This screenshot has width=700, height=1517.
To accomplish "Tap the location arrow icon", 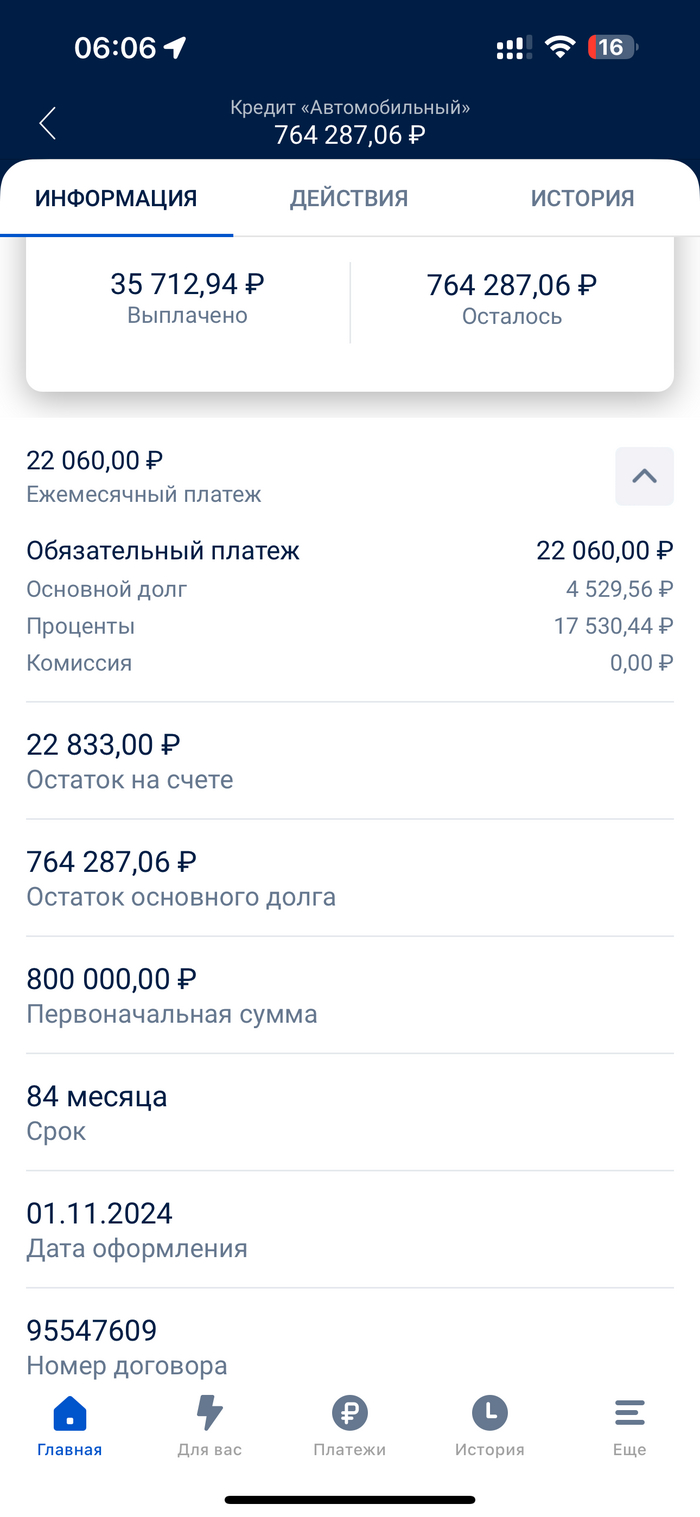I will pyautogui.click(x=176, y=47).
